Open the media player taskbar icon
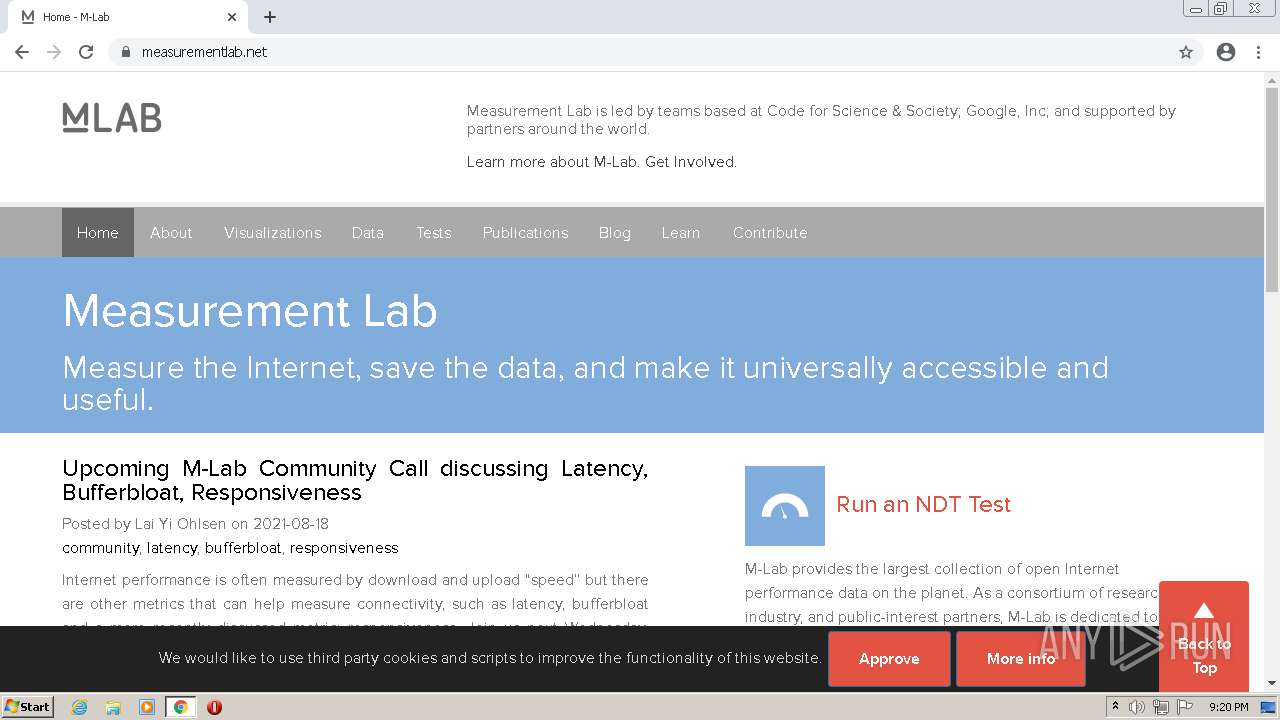The width and height of the screenshot is (1280, 720). 147,707
